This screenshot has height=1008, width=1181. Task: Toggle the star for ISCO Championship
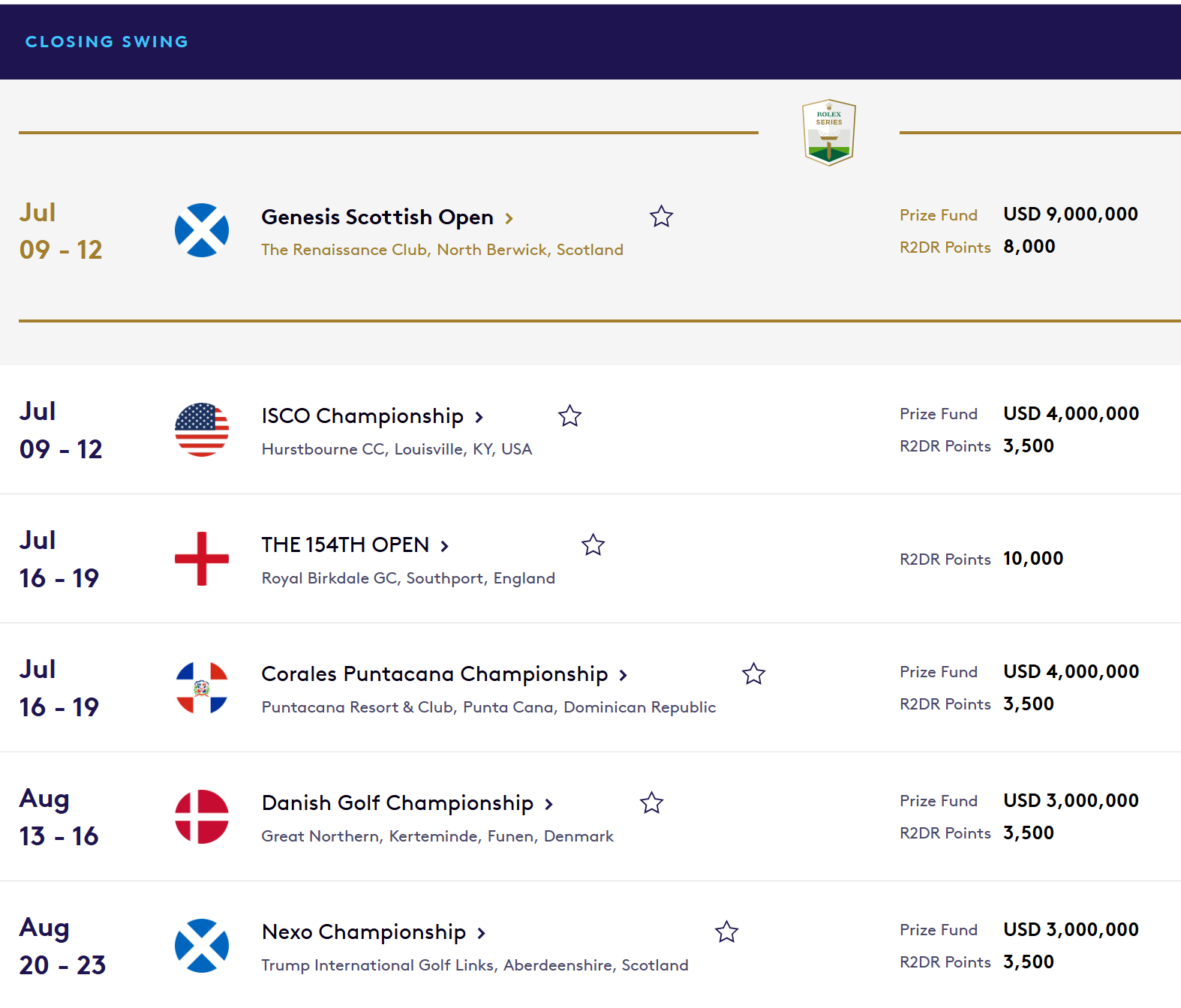[570, 415]
